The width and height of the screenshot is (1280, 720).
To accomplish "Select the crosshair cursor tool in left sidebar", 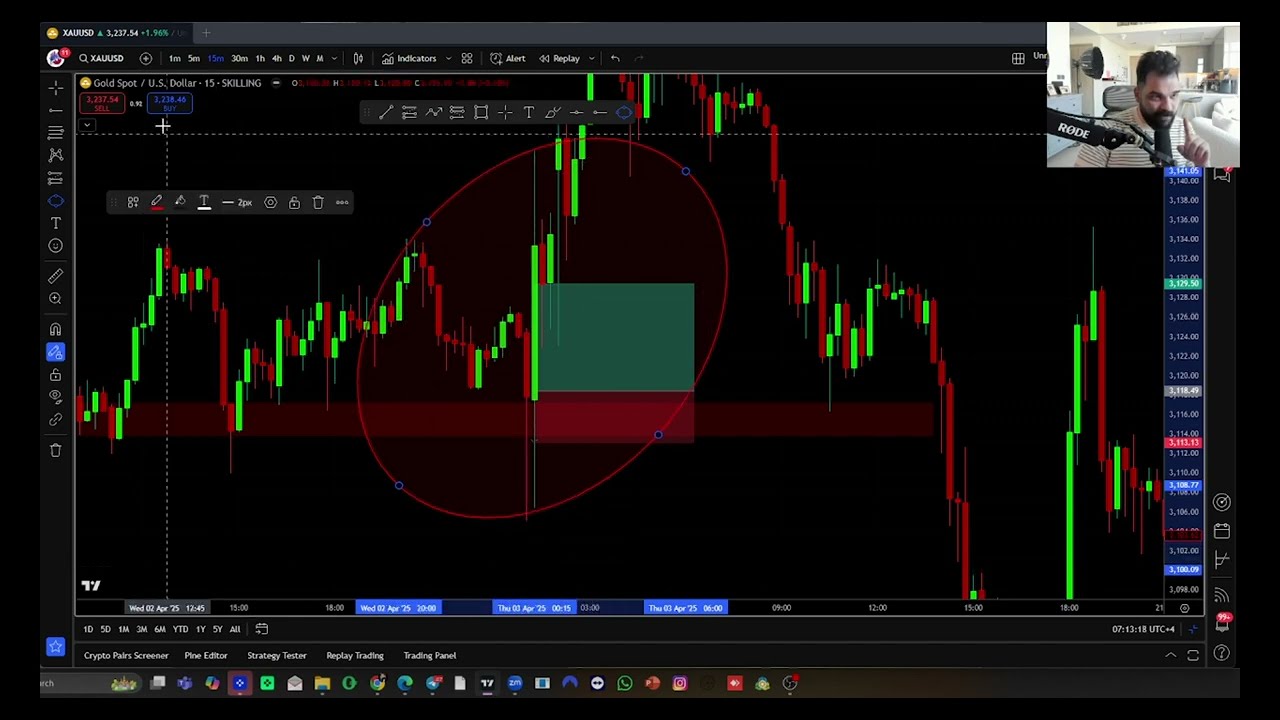I will (55, 87).
